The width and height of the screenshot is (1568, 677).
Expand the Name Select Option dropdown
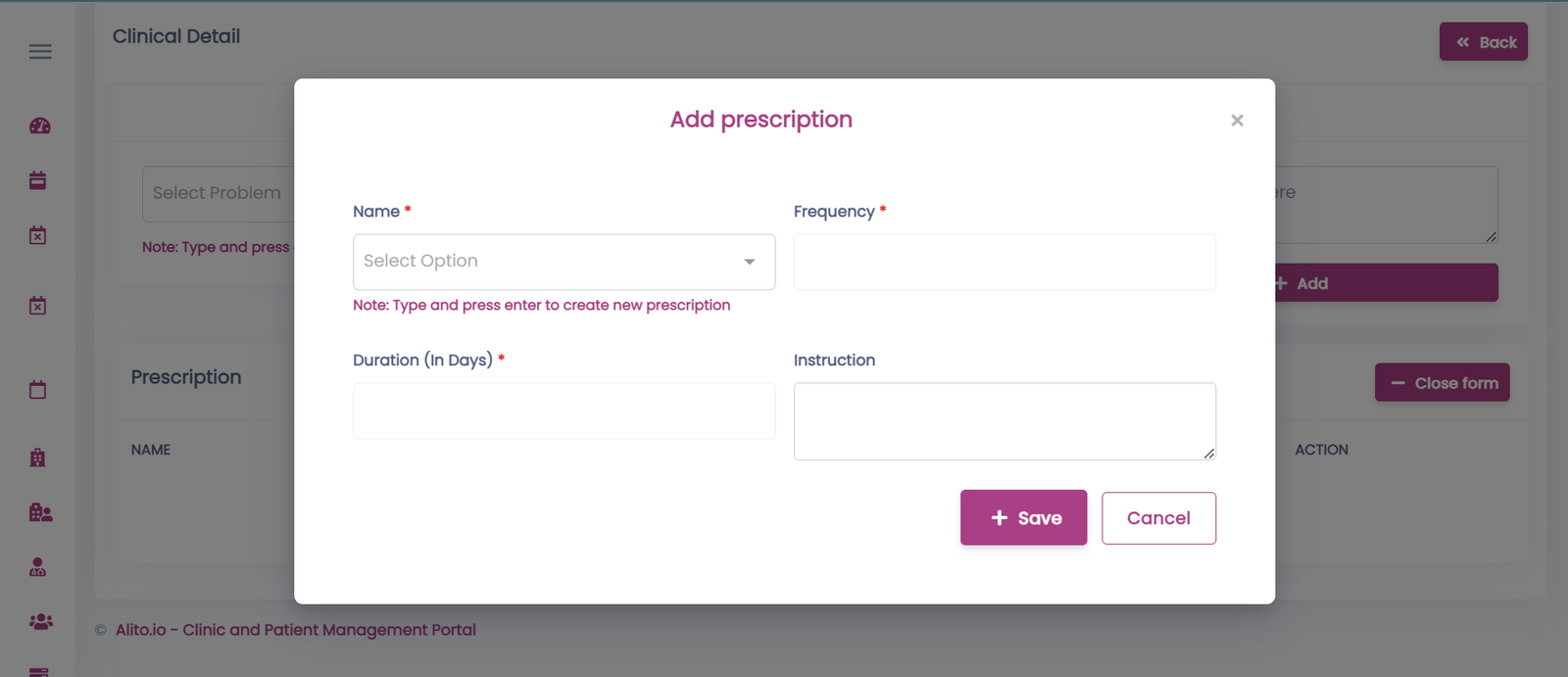click(563, 262)
